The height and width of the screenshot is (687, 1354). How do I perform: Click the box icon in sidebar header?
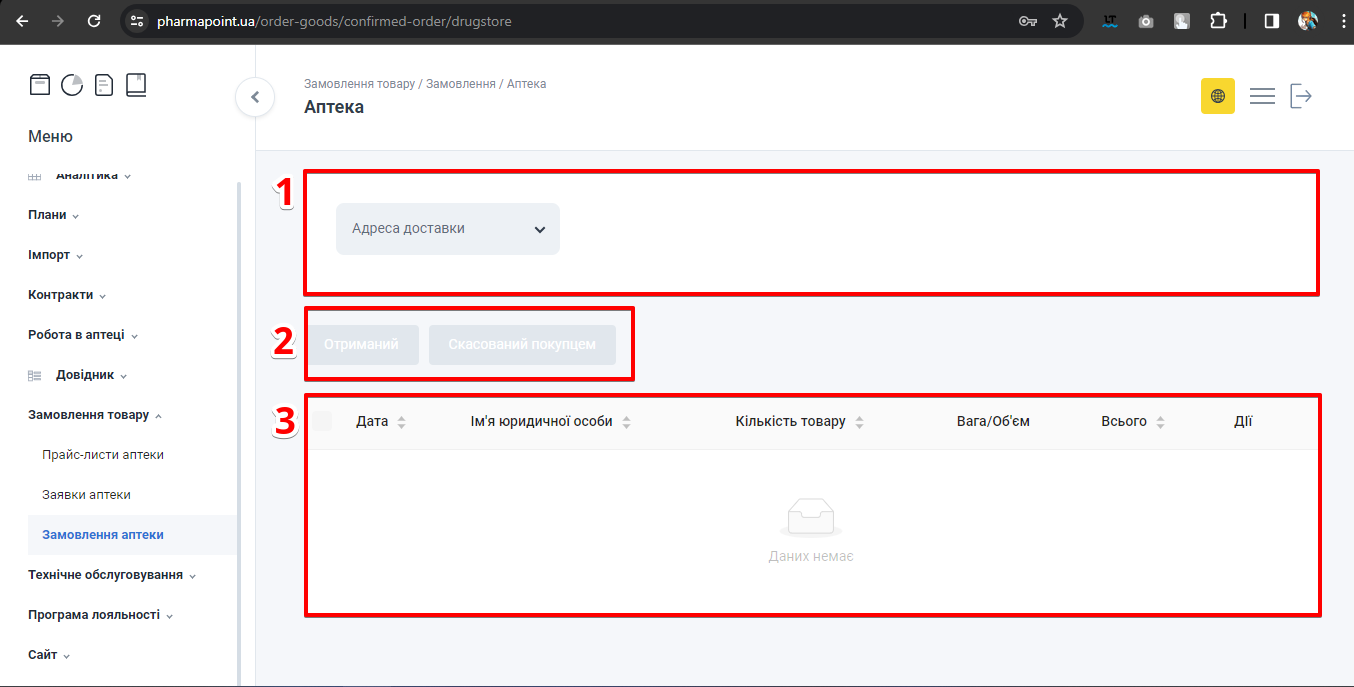point(39,85)
